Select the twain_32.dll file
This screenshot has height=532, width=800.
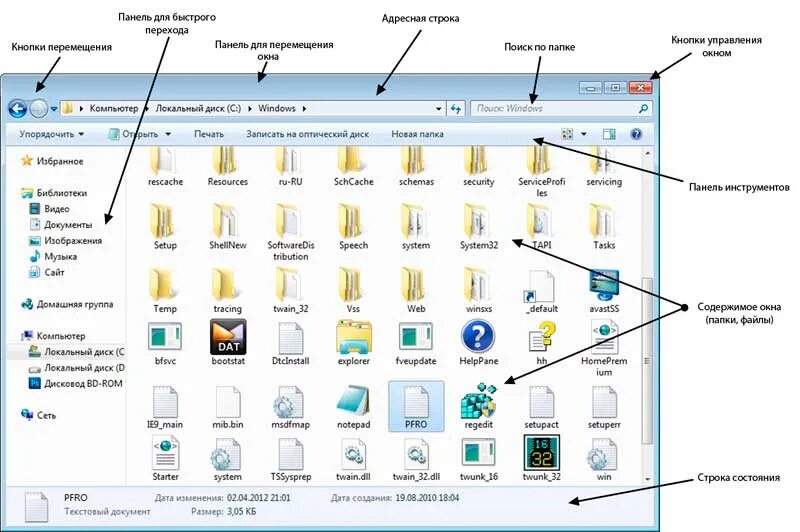pos(416,459)
